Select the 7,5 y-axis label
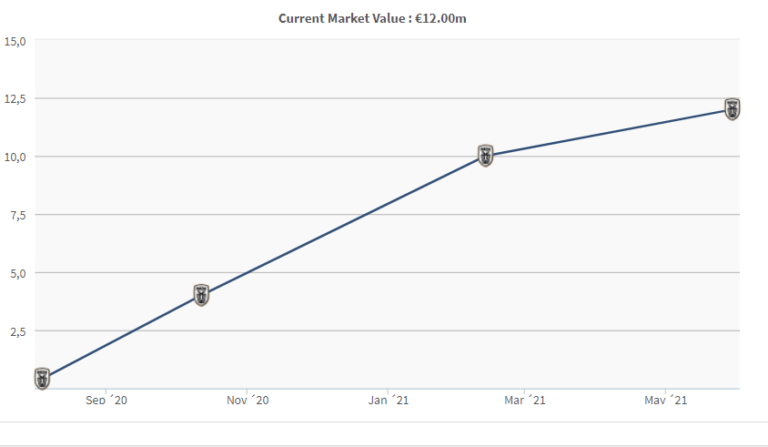Image resolution: width=768 pixels, height=447 pixels. (x=17, y=215)
